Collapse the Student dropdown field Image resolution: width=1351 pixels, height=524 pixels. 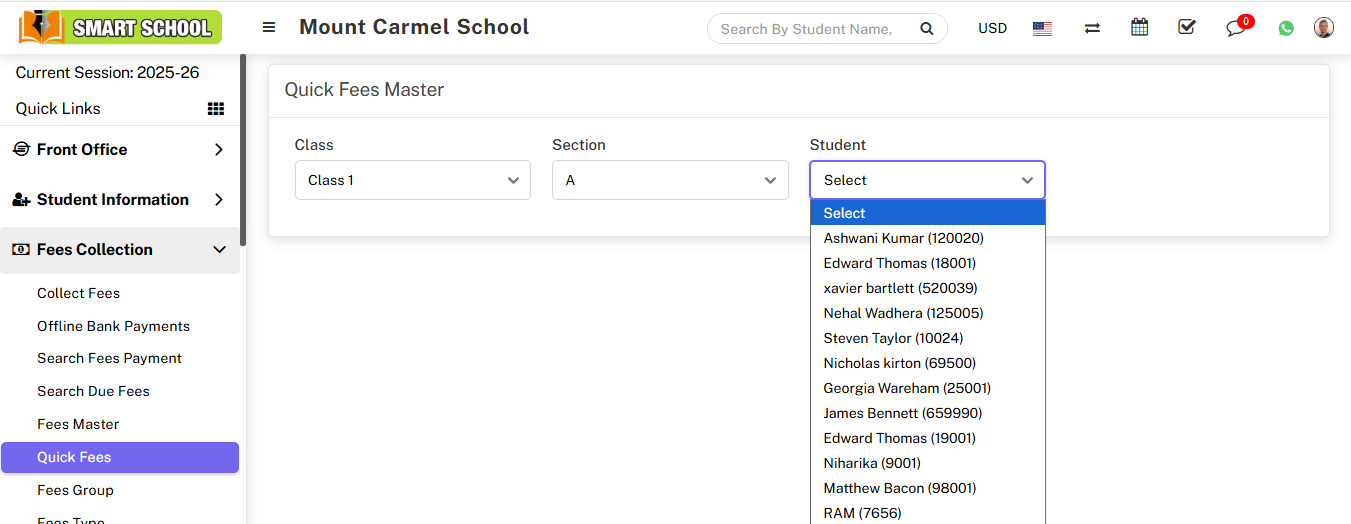[927, 180]
